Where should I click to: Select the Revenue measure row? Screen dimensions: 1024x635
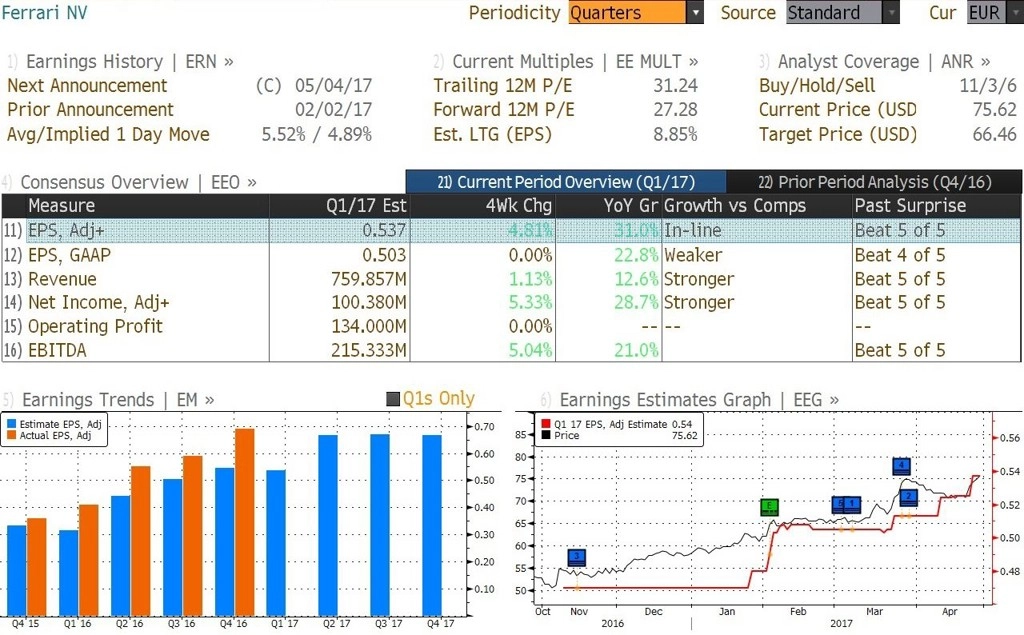coord(511,279)
